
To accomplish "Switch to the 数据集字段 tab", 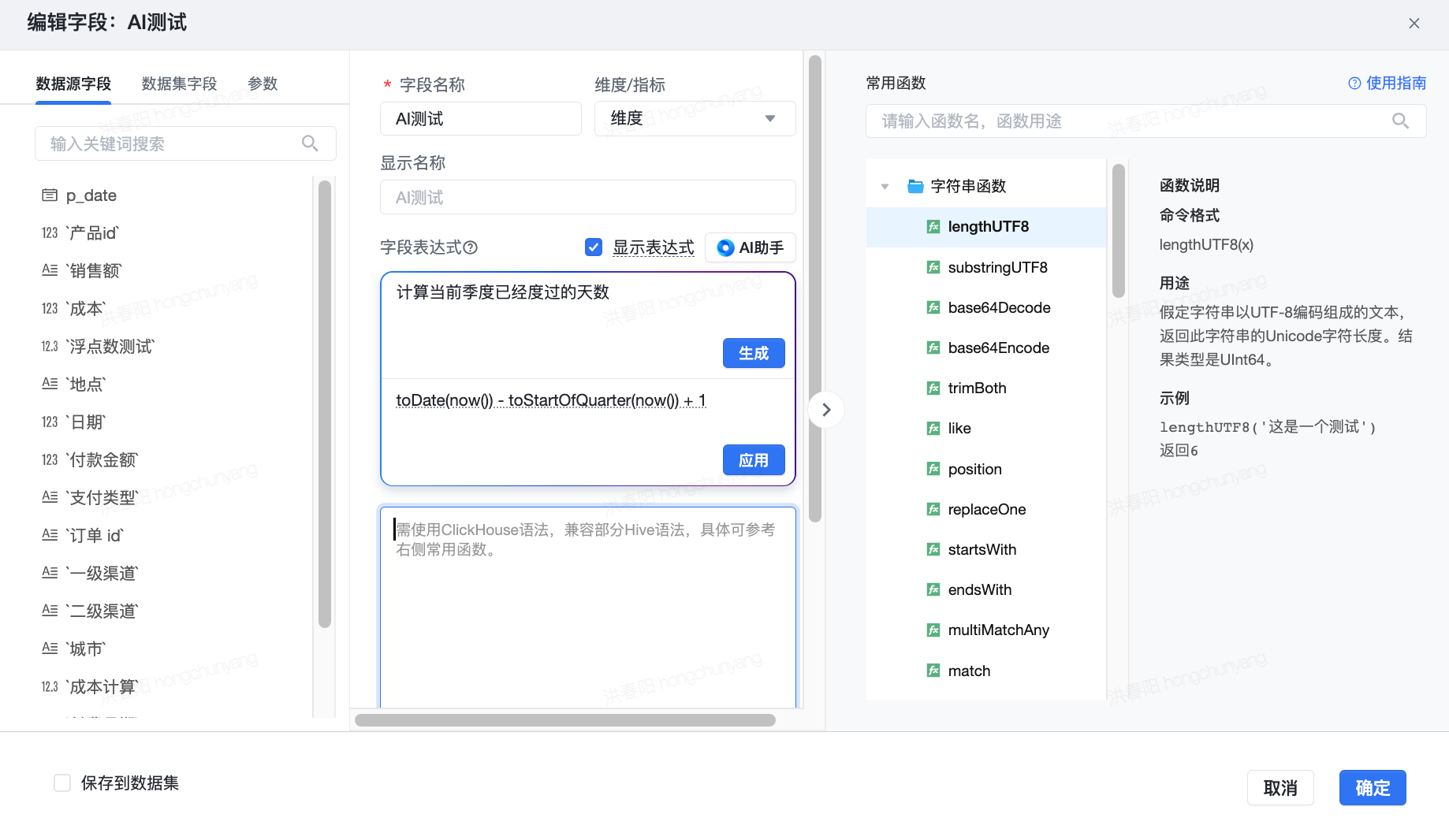I will [x=179, y=84].
